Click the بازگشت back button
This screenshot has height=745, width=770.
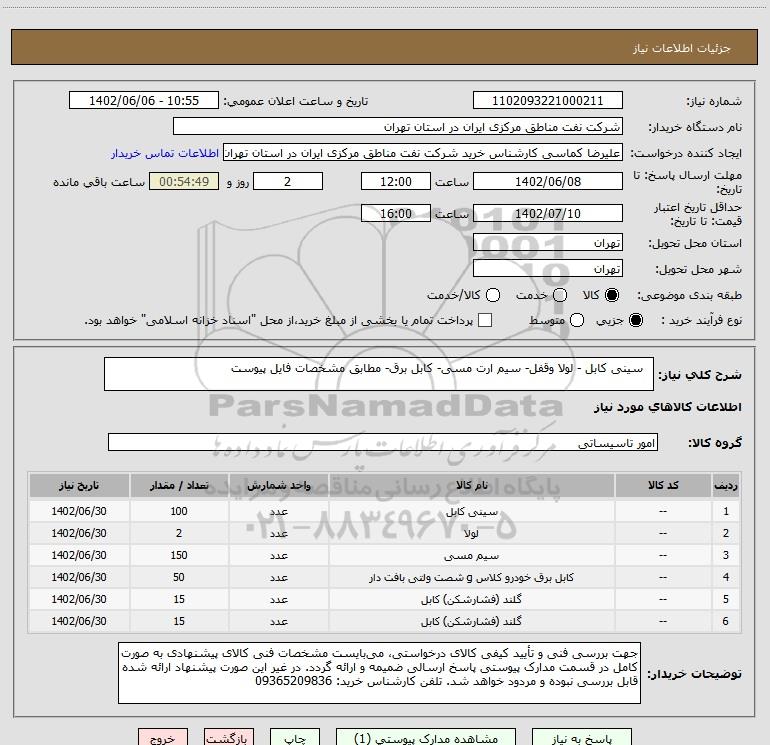click(229, 738)
